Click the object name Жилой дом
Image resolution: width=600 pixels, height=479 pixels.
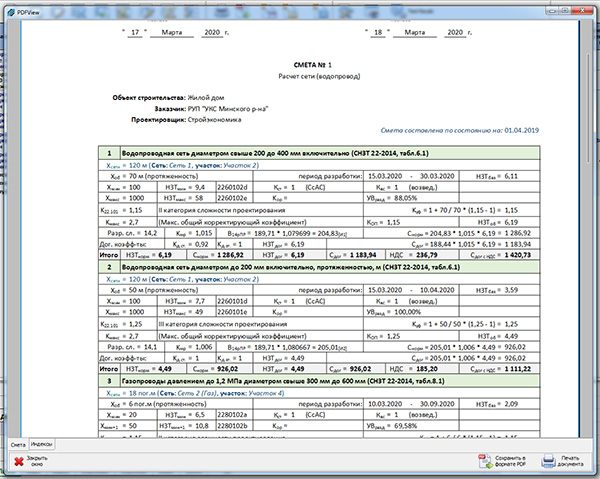coord(206,98)
